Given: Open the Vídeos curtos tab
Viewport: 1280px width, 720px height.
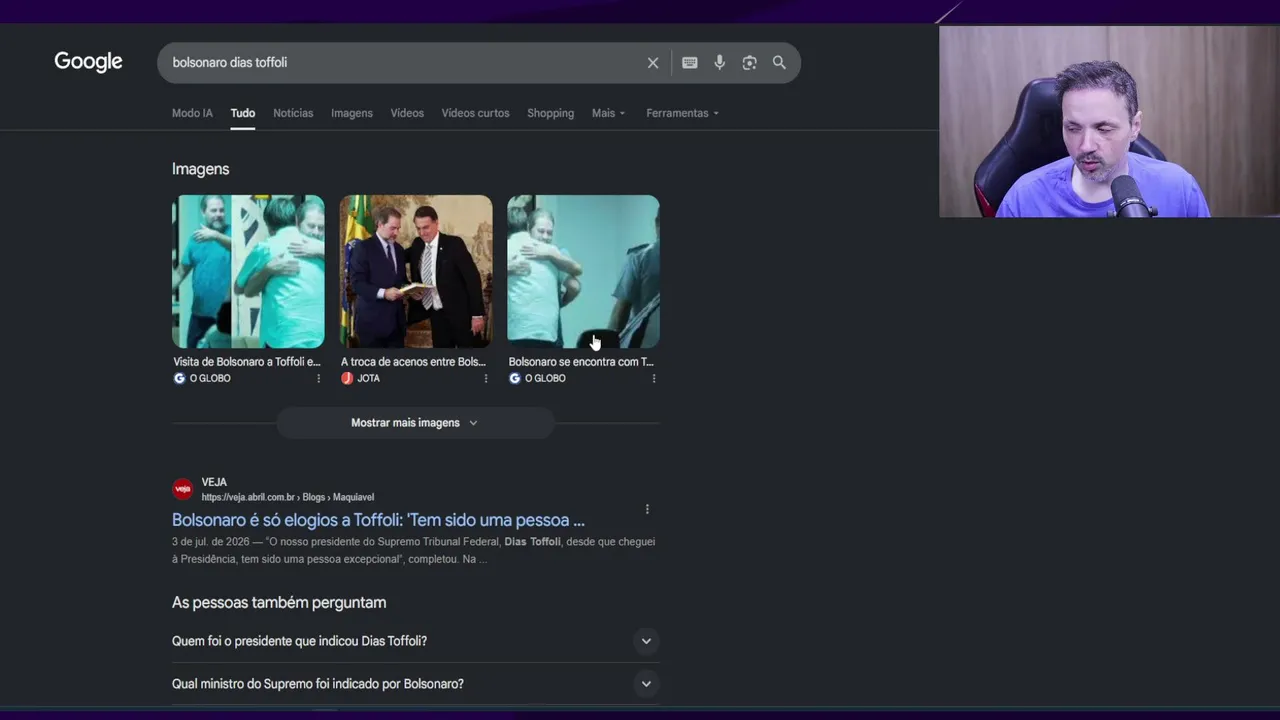Looking at the screenshot, I should pyautogui.click(x=476, y=113).
